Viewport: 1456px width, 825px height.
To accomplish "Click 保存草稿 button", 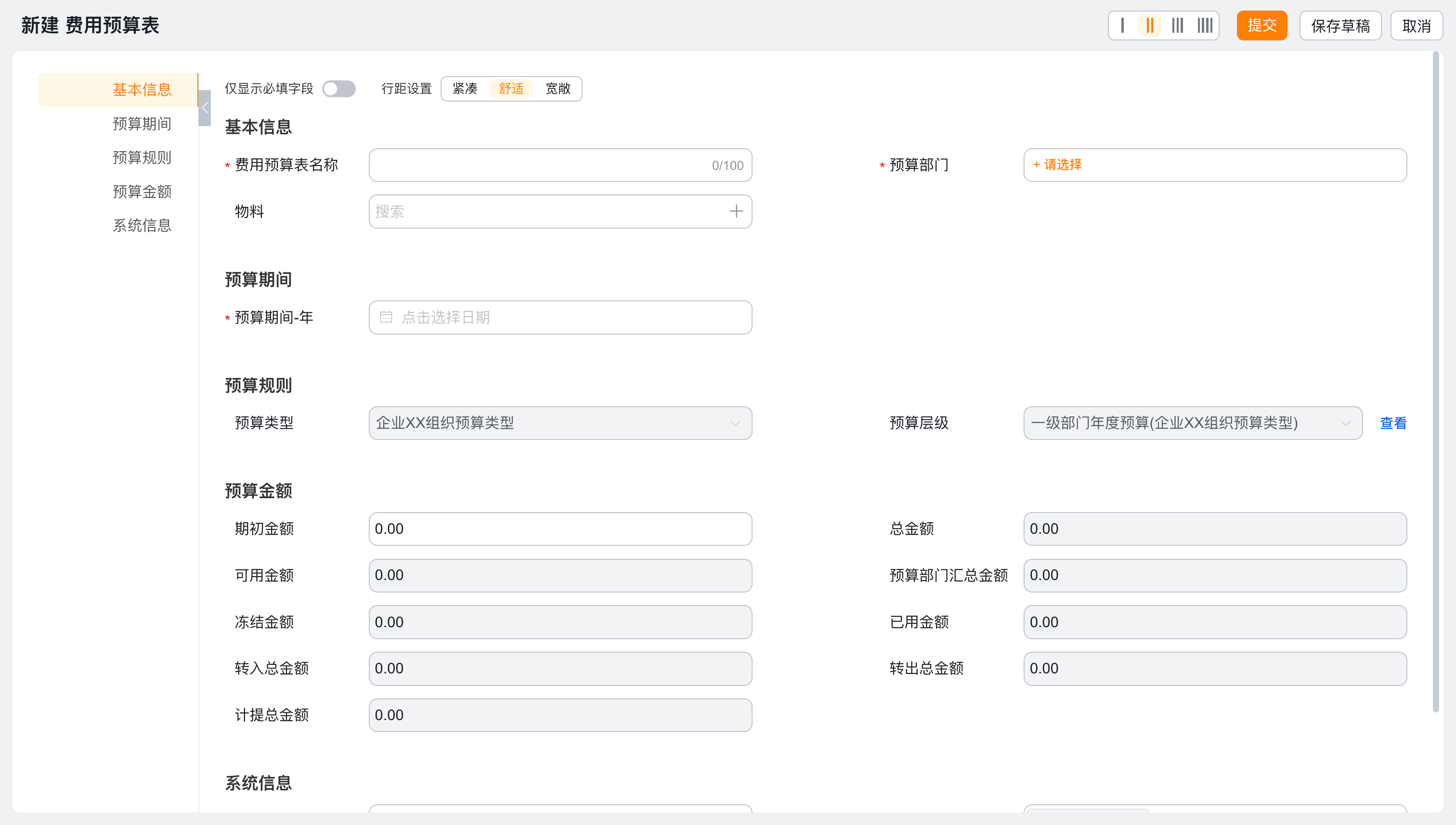I will 1340,26.
